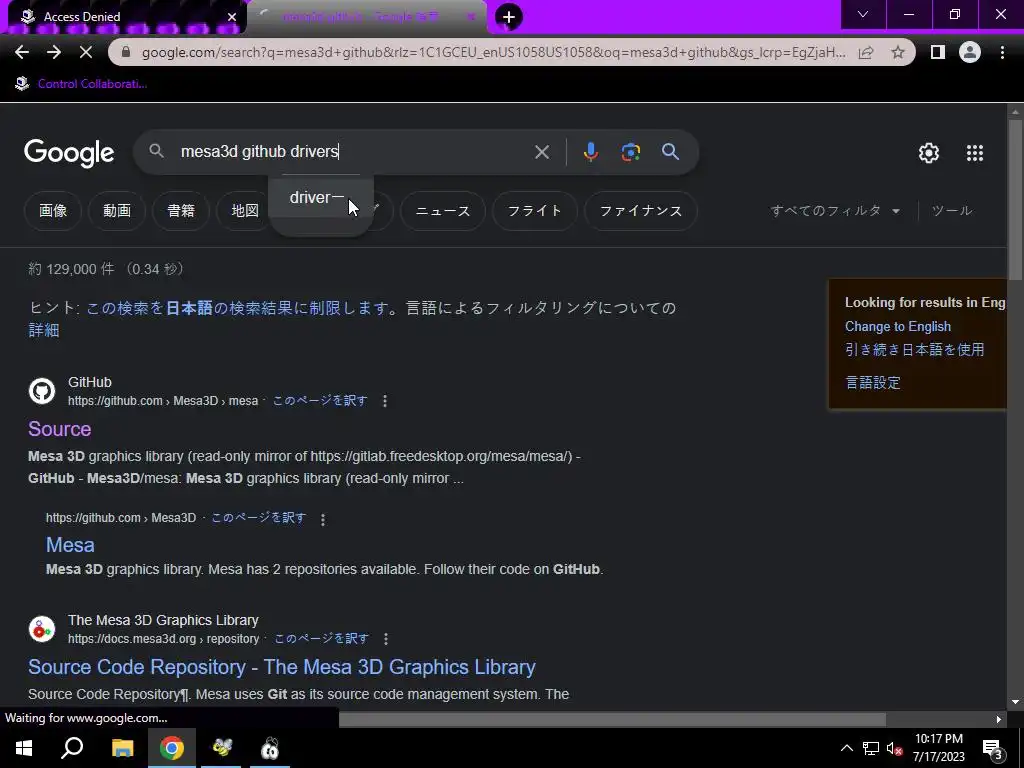The width and height of the screenshot is (1024, 768).
Task: Open the notification center
Action: tap(992, 749)
